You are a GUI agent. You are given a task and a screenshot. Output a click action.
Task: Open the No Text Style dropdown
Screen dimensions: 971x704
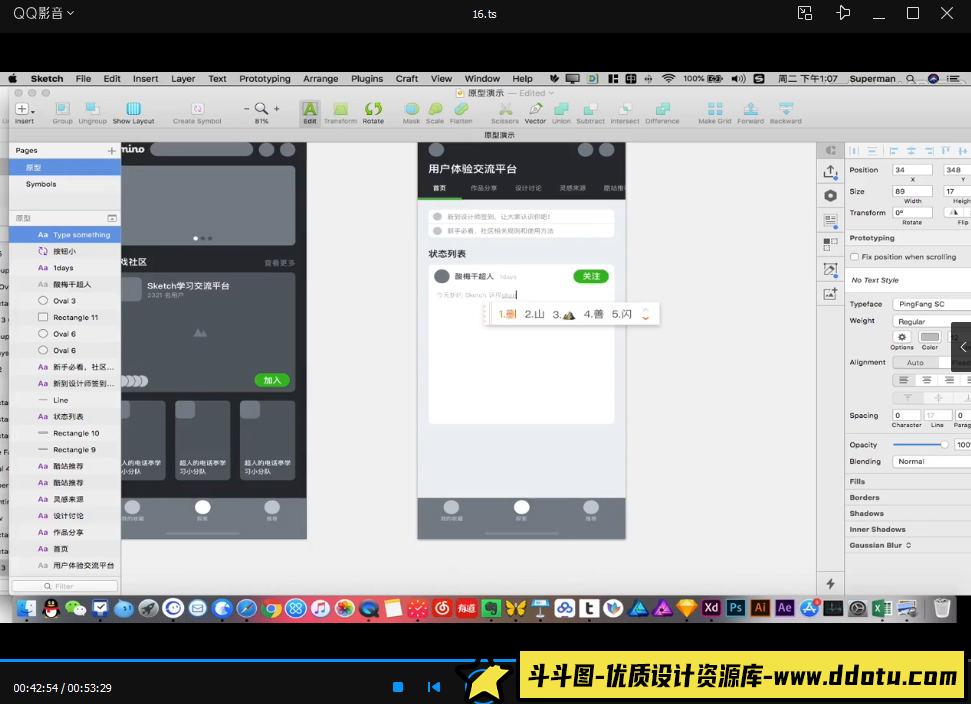(x=910, y=280)
